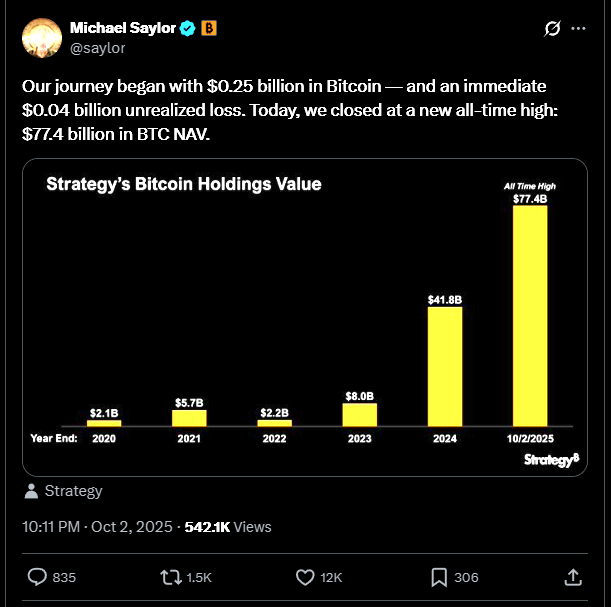Image resolution: width=611 pixels, height=607 pixels.
Task: Click the Strategy logo in chart corner
Action: pos(548,459)
